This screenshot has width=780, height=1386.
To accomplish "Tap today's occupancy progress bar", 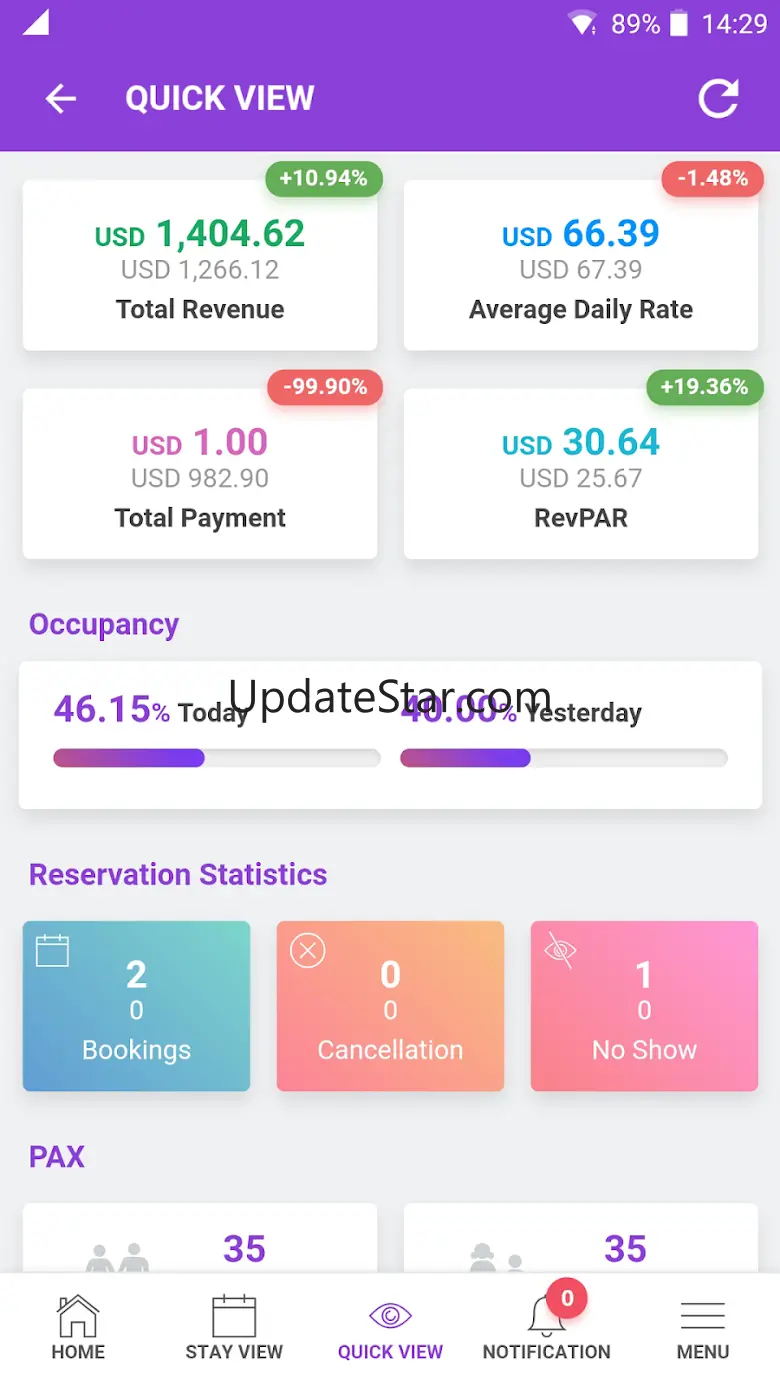I will click(x=216, y=758).
